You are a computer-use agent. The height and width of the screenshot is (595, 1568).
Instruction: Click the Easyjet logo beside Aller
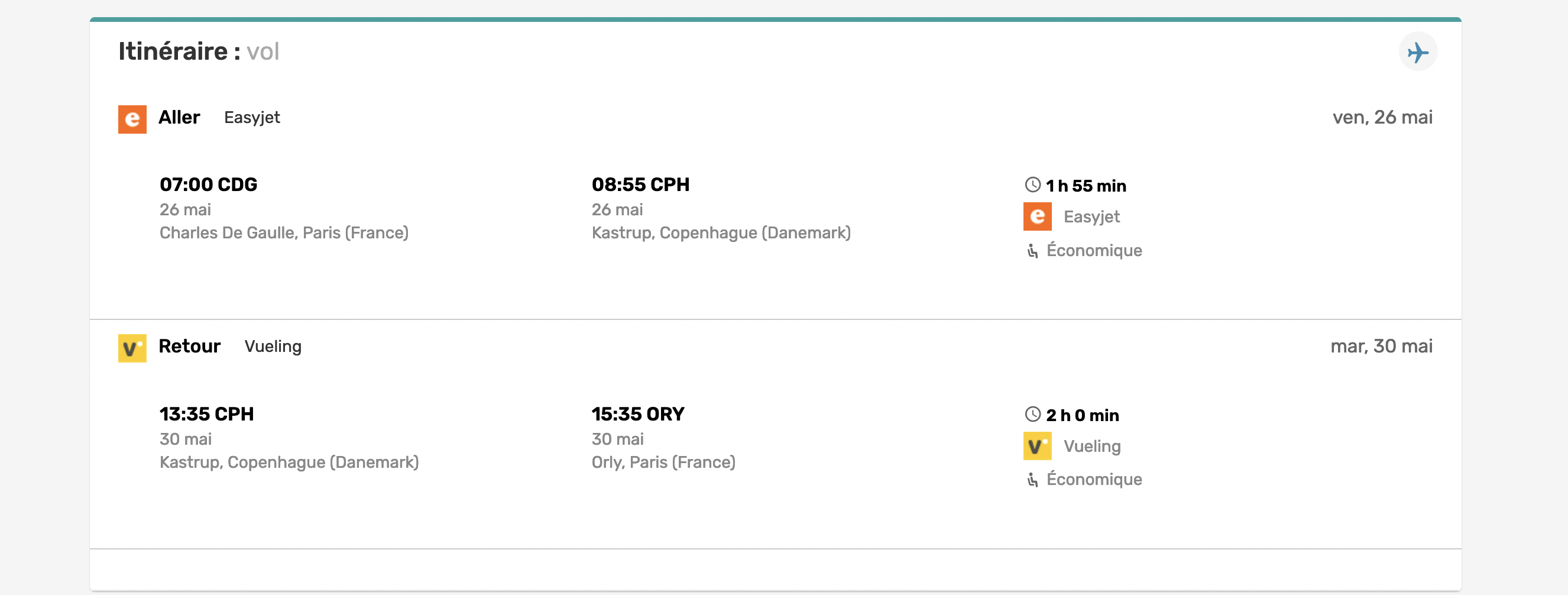(132, 119)
